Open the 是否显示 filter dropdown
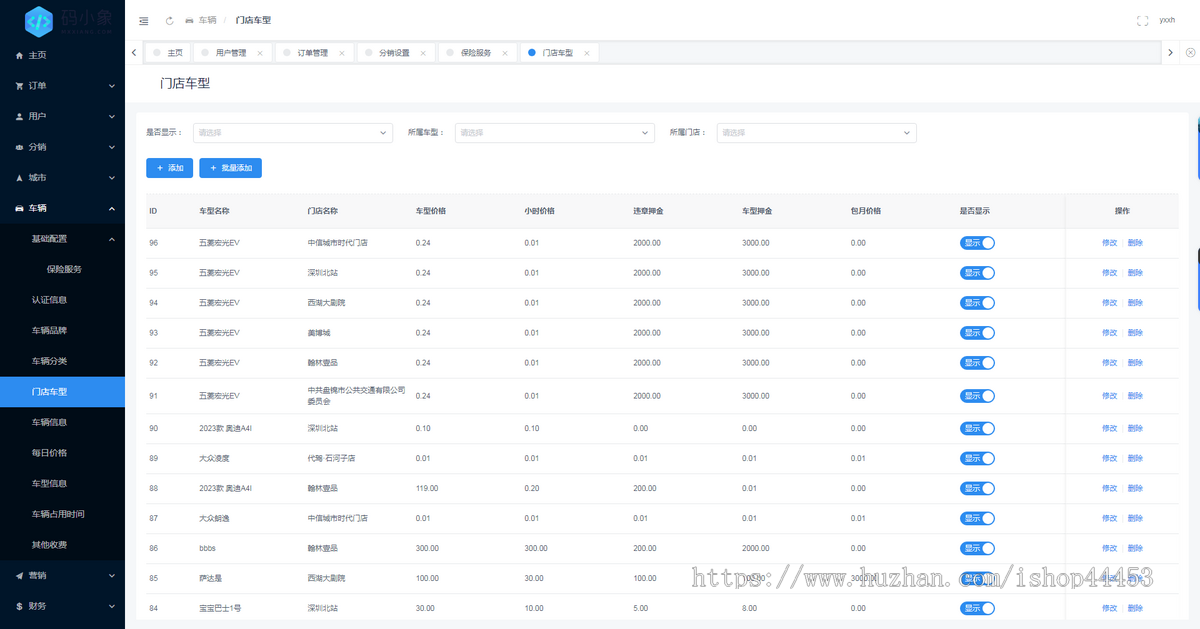This screenshot has height=629, width=1200. pos(292,132)
